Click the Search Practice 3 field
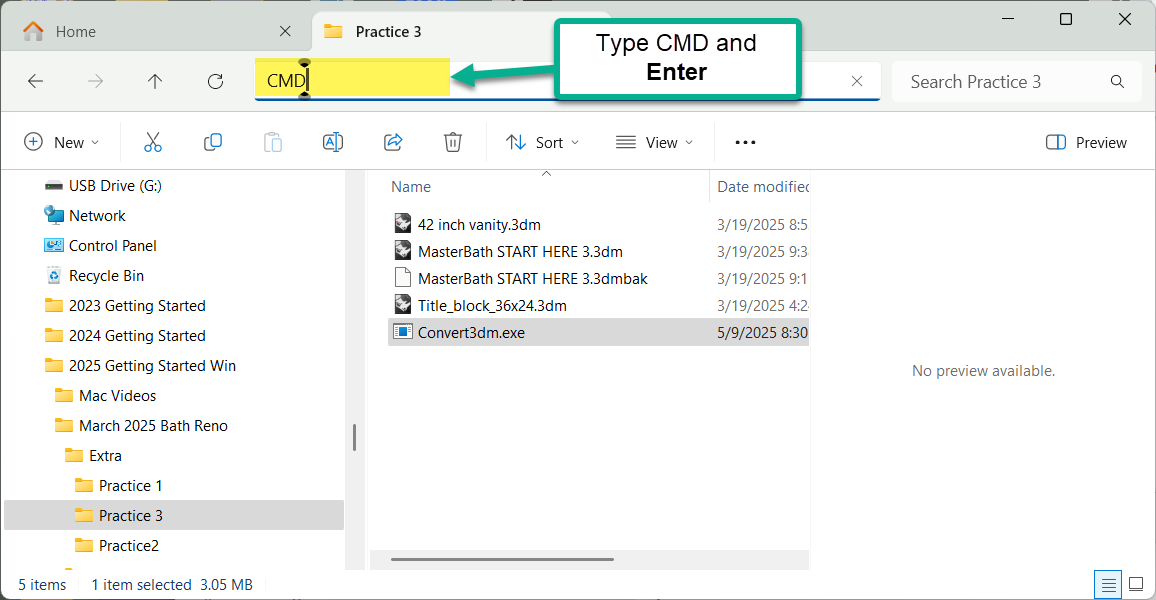Viewport: 1156px width, 600px height. 1005,82
